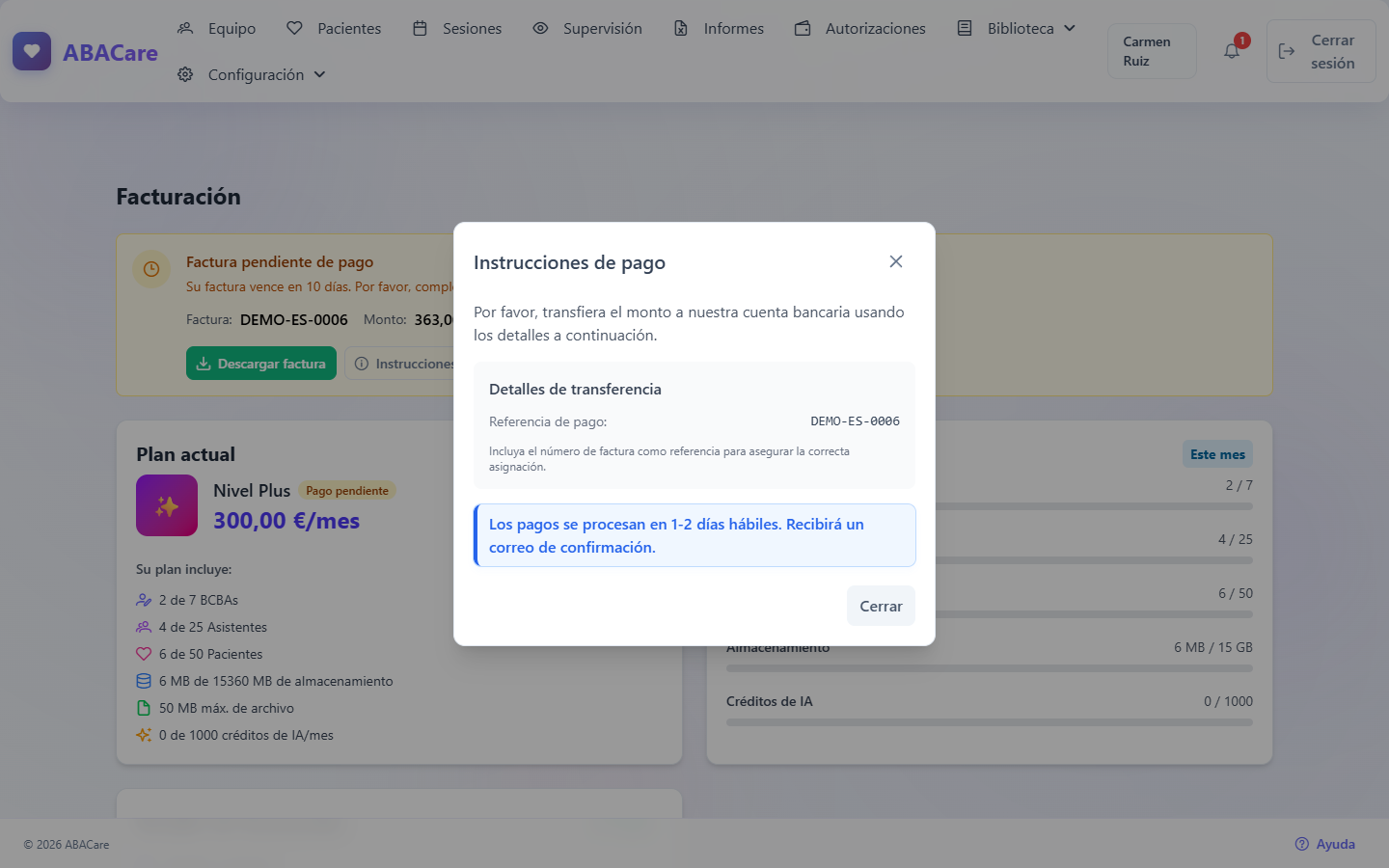The height and width of the screenshot is (868, 1389).
Task: Click the Almacenamiento usage progress bar
Action: 990,667
